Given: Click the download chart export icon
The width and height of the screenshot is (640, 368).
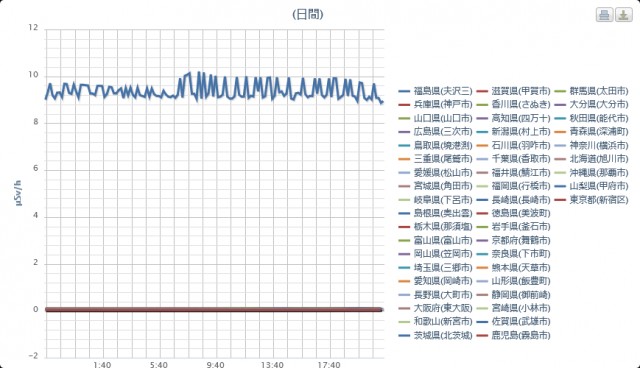Looking at the screenshot, I should (624, 15).
